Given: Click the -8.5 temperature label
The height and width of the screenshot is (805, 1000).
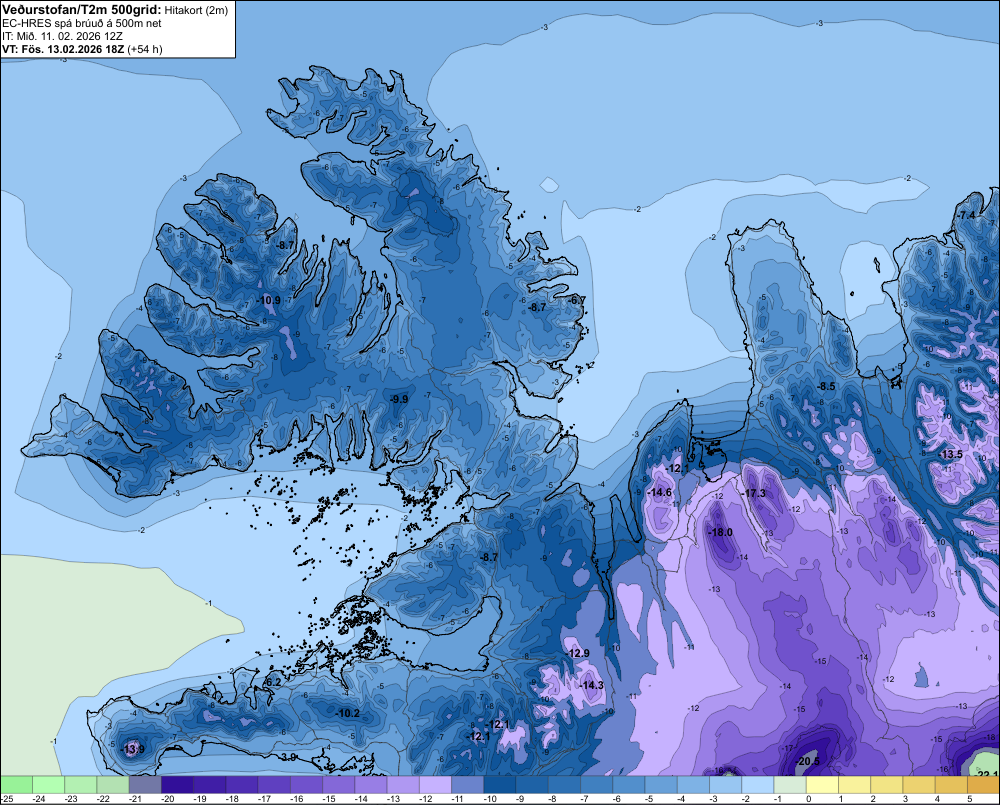Looking at the screenshot, I should click(826, 386).
